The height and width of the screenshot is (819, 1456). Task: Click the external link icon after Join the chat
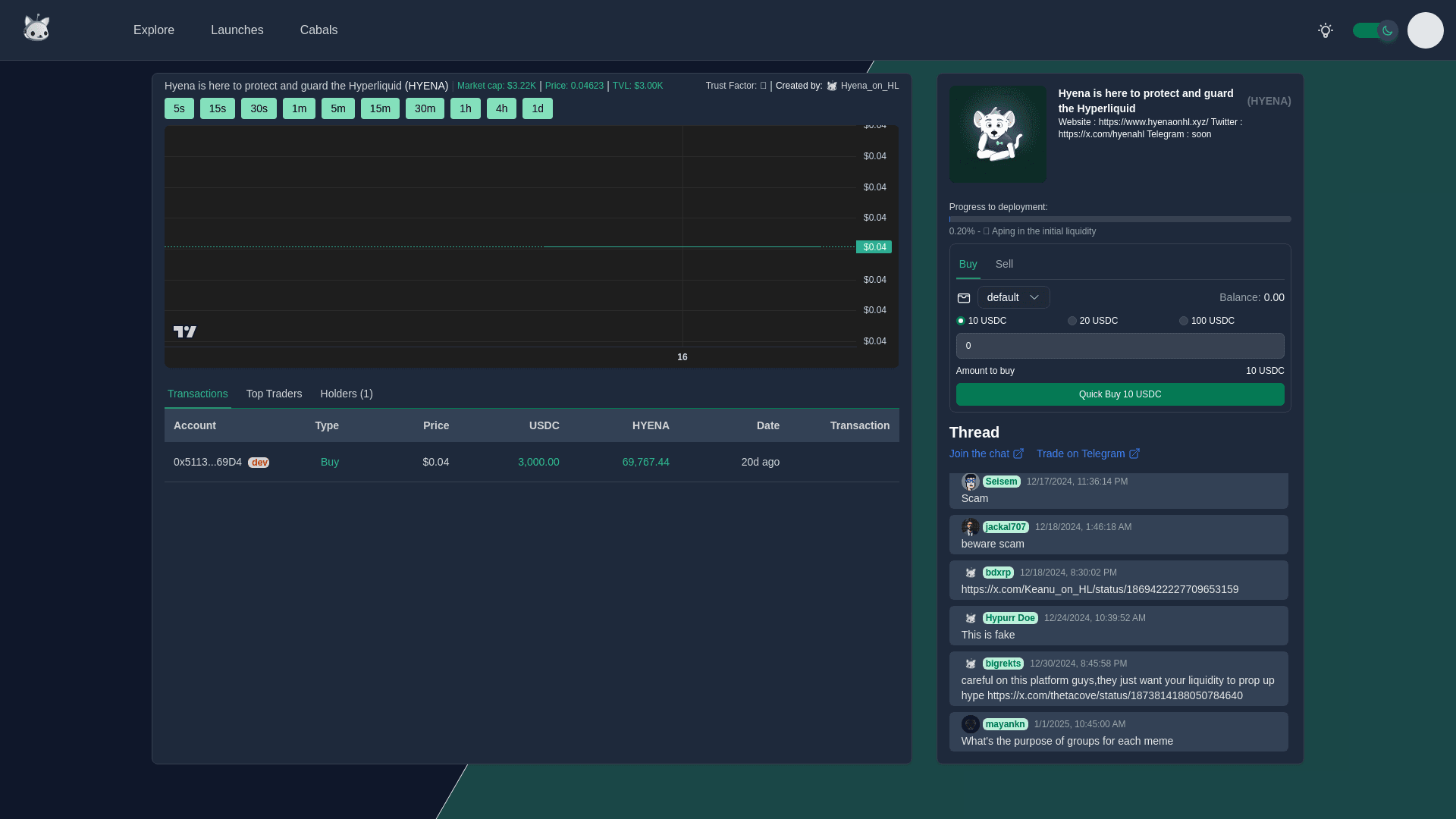(x=1018, y=453)
